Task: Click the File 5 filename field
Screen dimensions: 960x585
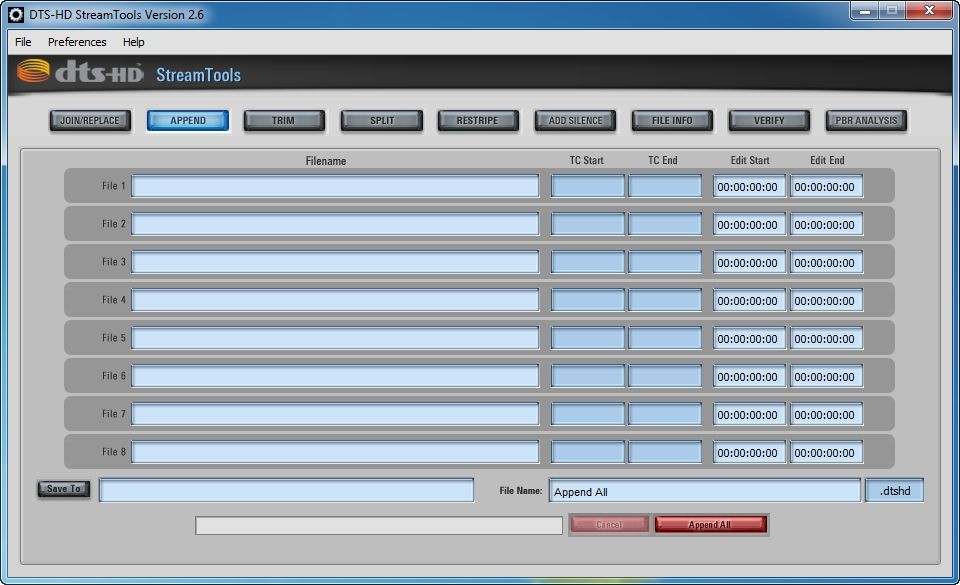Action: pos(336,338)
